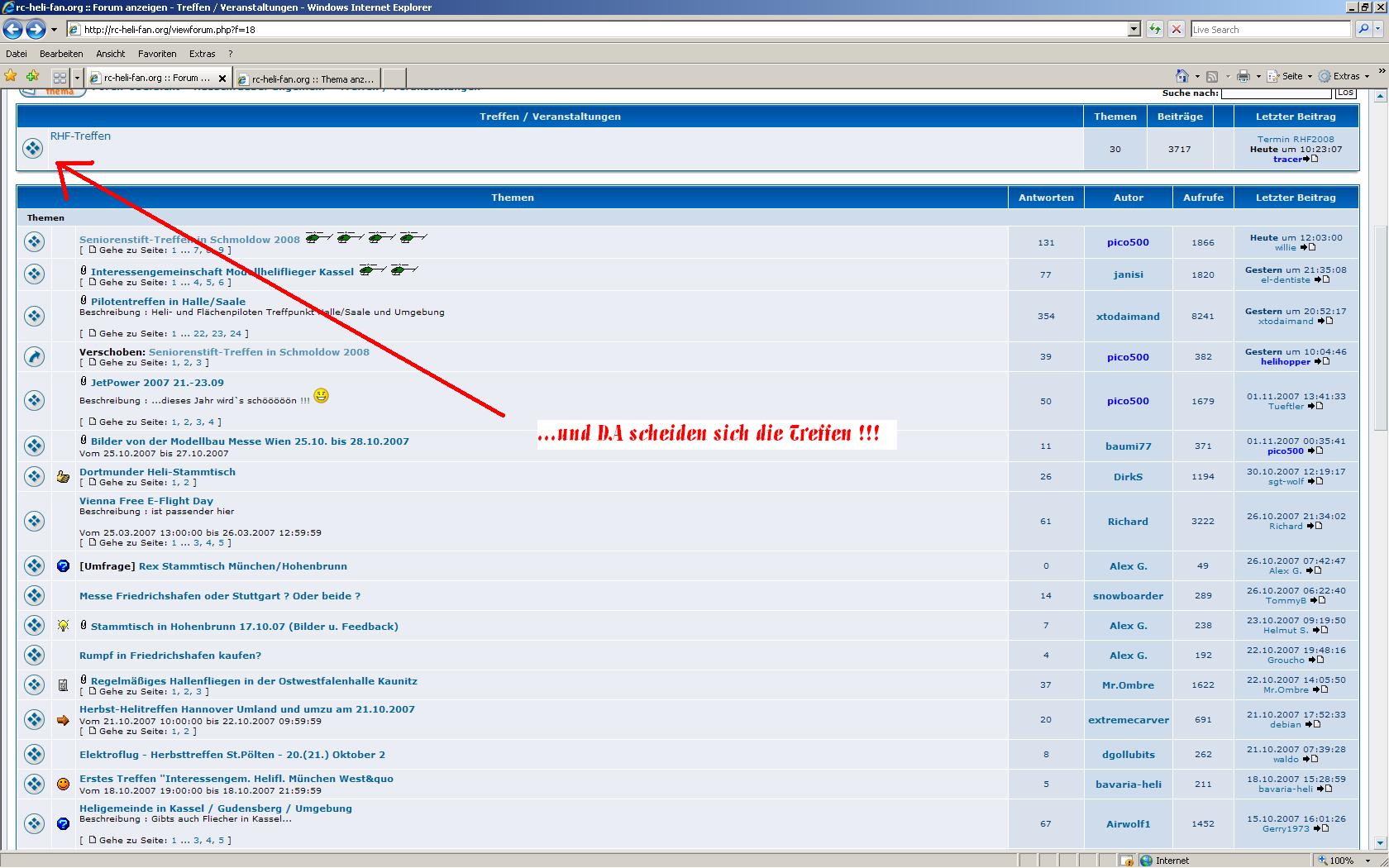Viewport: 1389px width, 868px height.
Task: Open author profile xtodaimand in Autor column
Action: pyautogui.click(x=1128, y=317)
